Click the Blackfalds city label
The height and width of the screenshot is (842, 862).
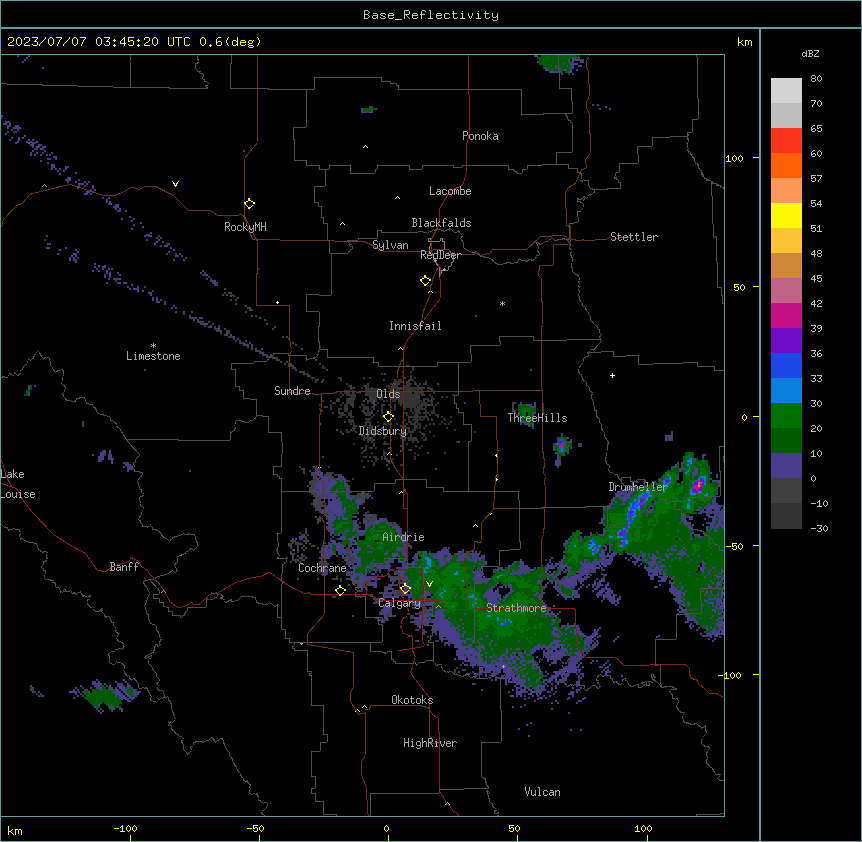(x=441, y=223)
